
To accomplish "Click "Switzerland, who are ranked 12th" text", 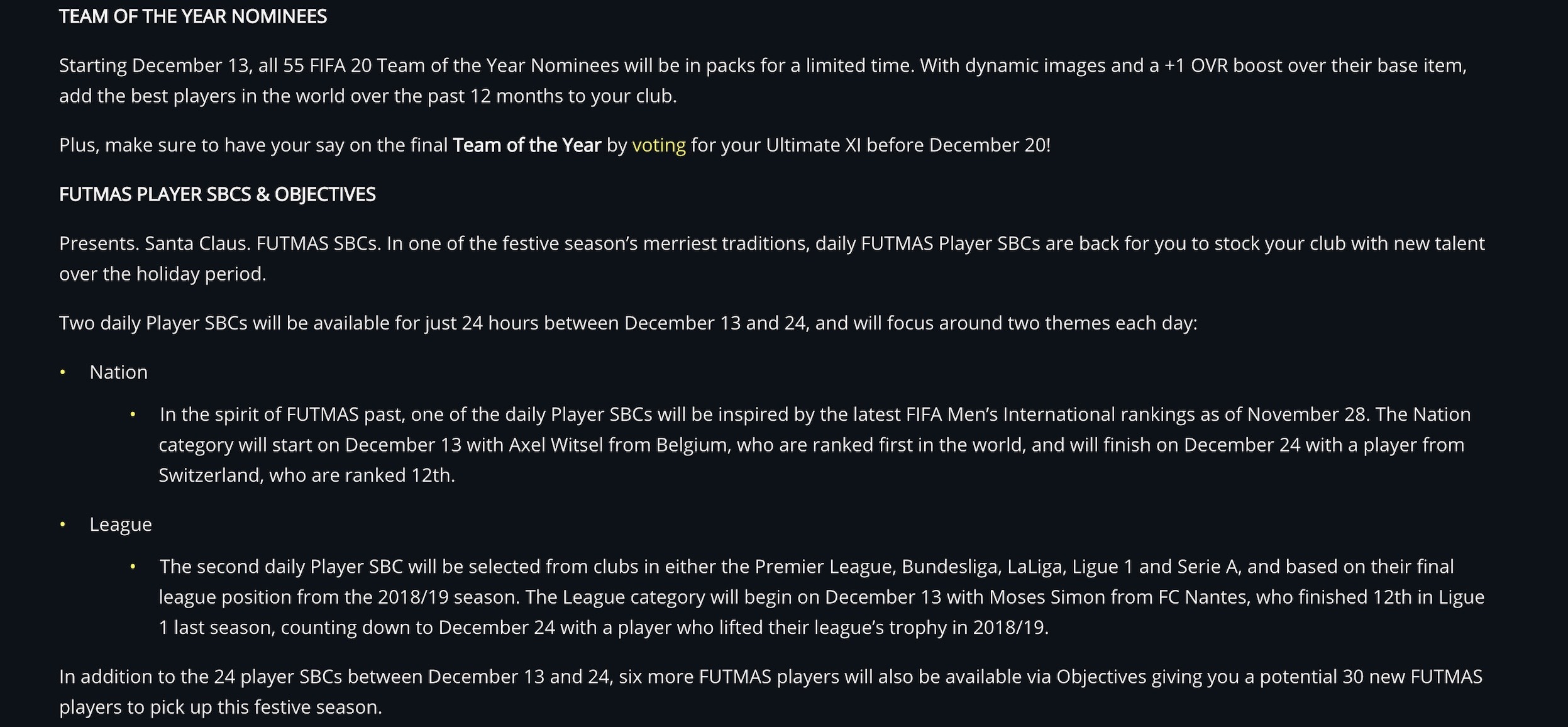I will (x=306, y=475).
